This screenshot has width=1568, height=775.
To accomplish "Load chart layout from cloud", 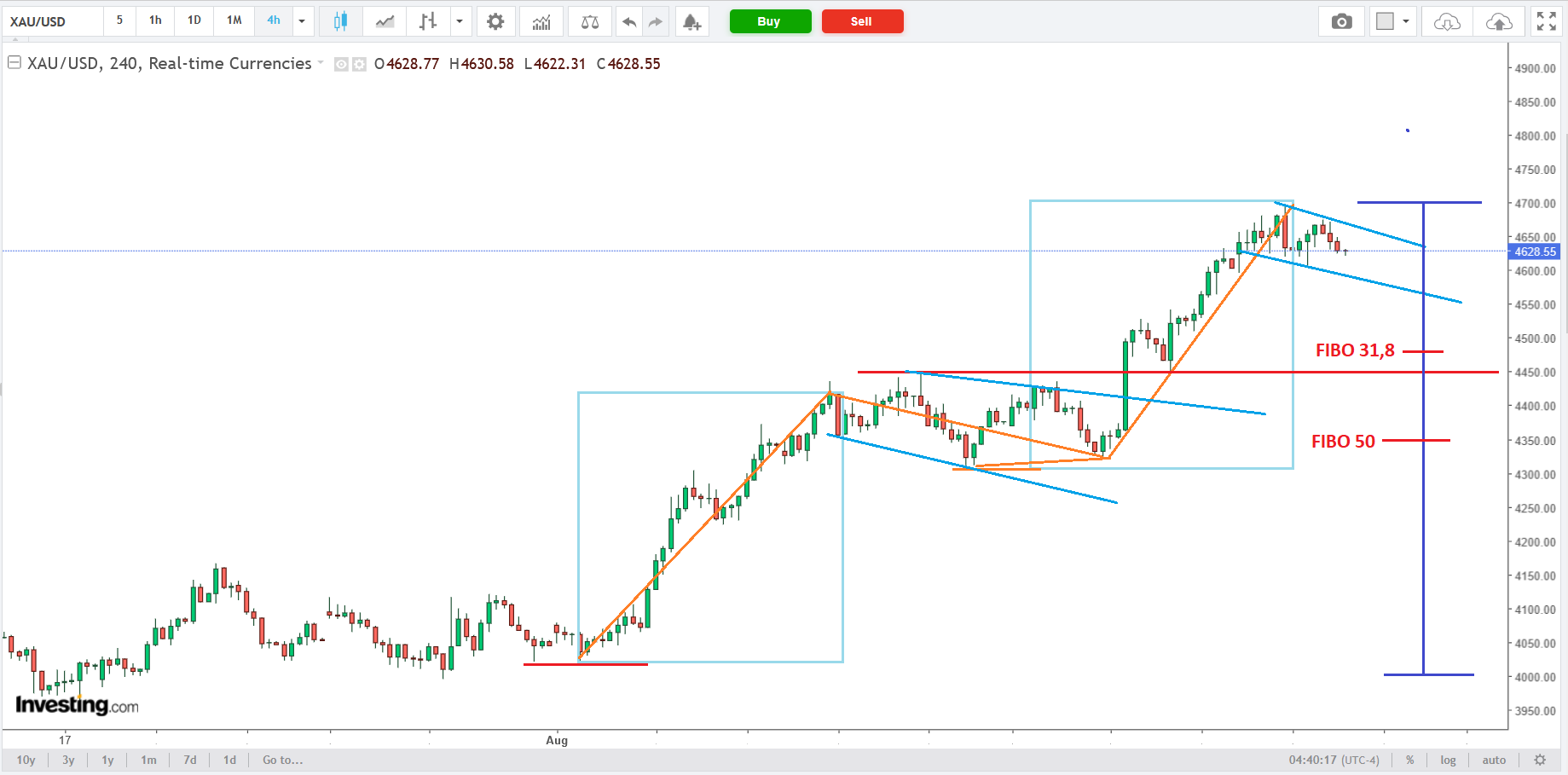I will [x=1447, y=21].
